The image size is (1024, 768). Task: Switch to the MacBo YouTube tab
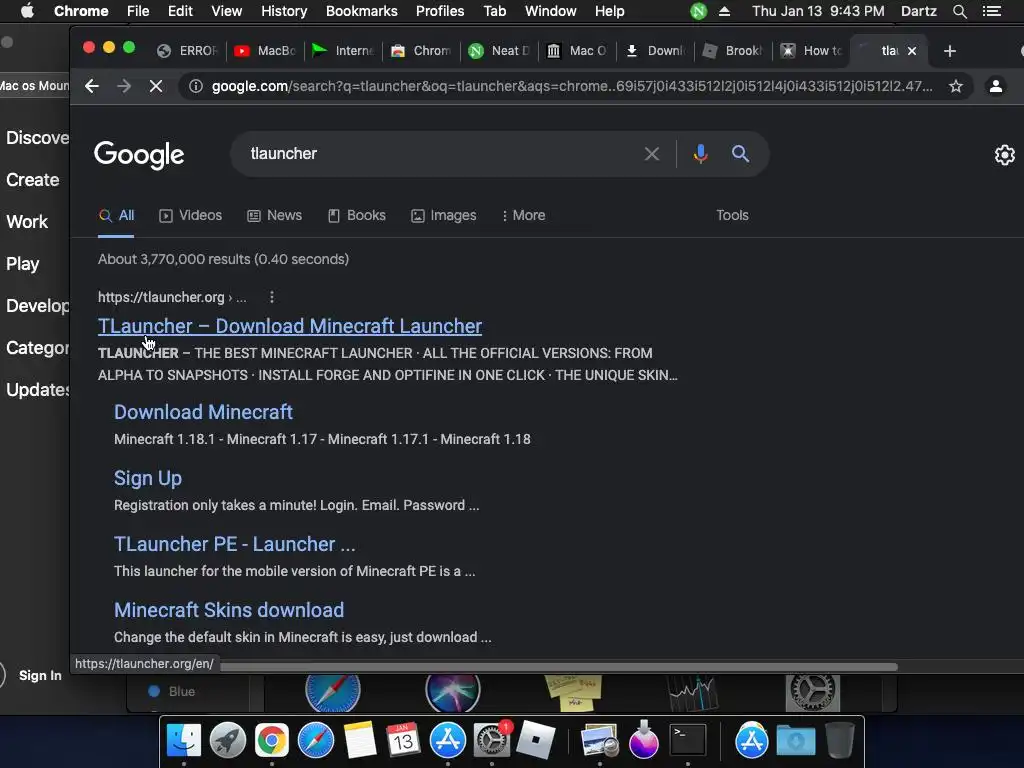click(266, 51)
